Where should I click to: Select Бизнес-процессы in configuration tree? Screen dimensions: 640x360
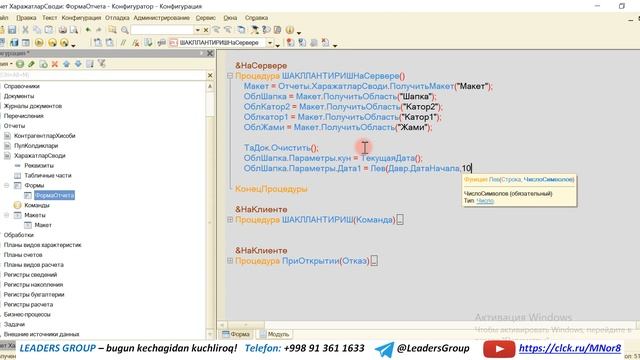point(27,314)
